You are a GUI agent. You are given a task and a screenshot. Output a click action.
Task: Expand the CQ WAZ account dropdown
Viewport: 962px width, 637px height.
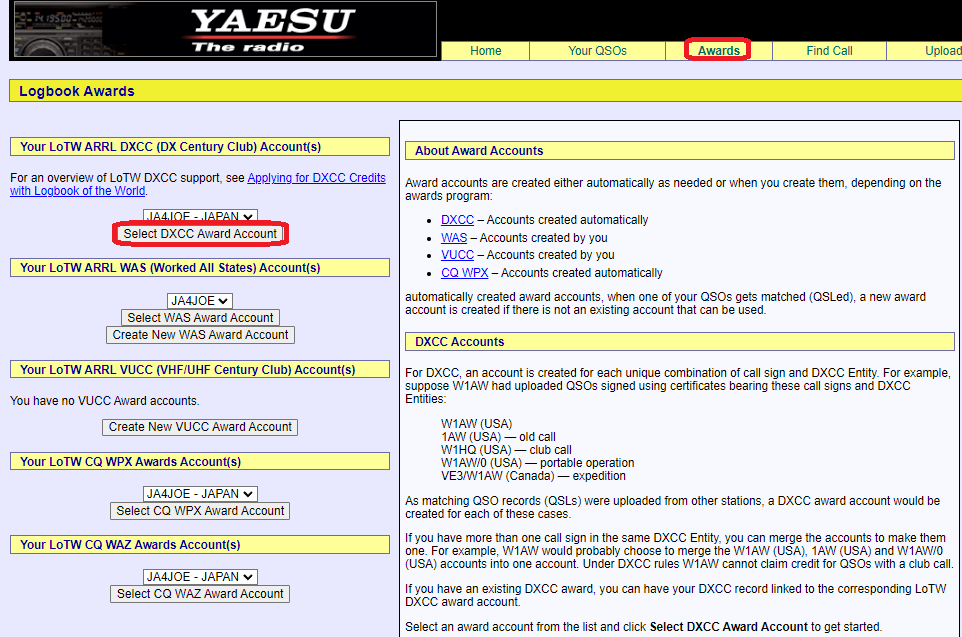click(200, 577)
